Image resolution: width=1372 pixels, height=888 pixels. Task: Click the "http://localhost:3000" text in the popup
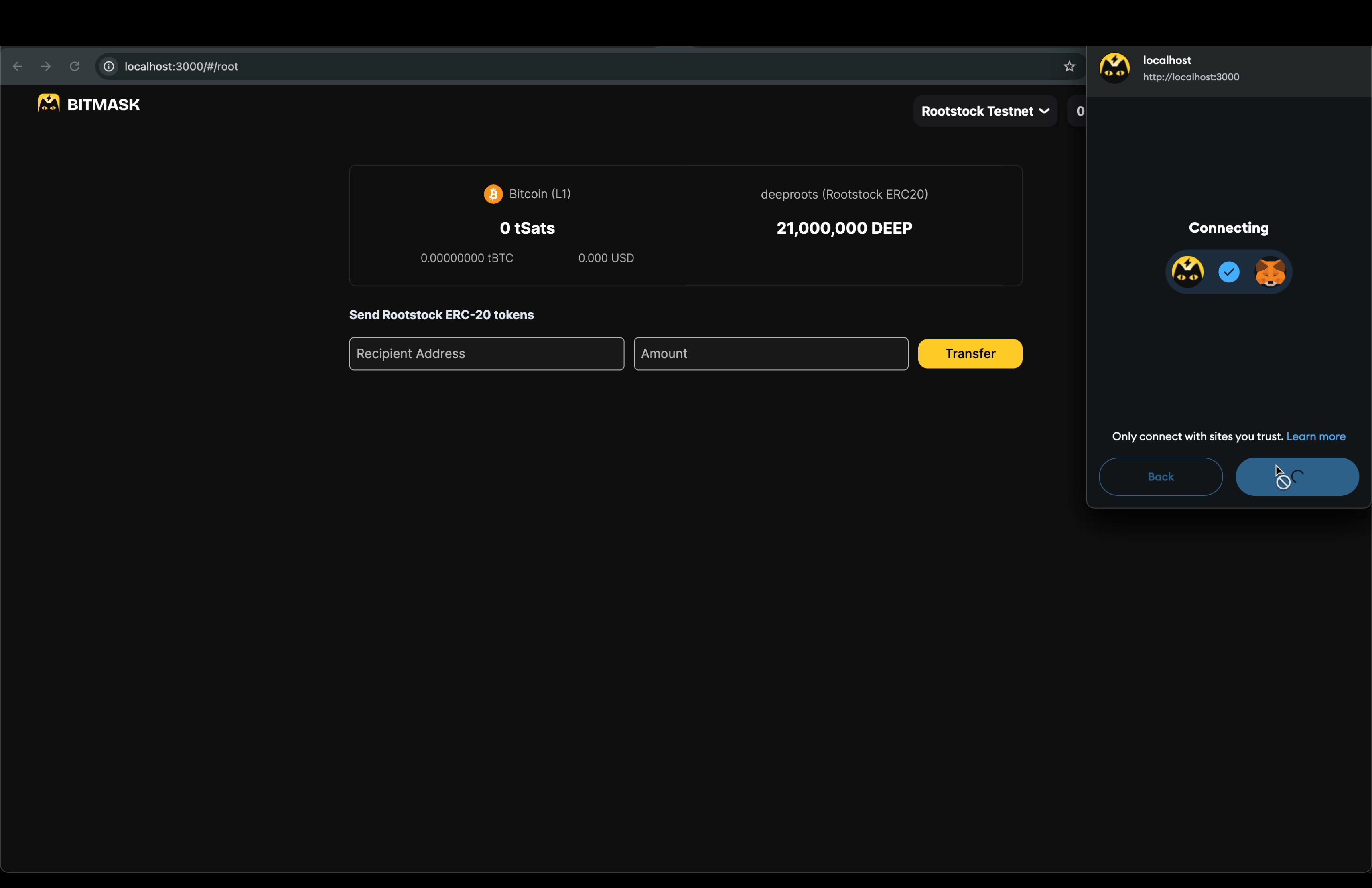click(x=1191, y=77)
